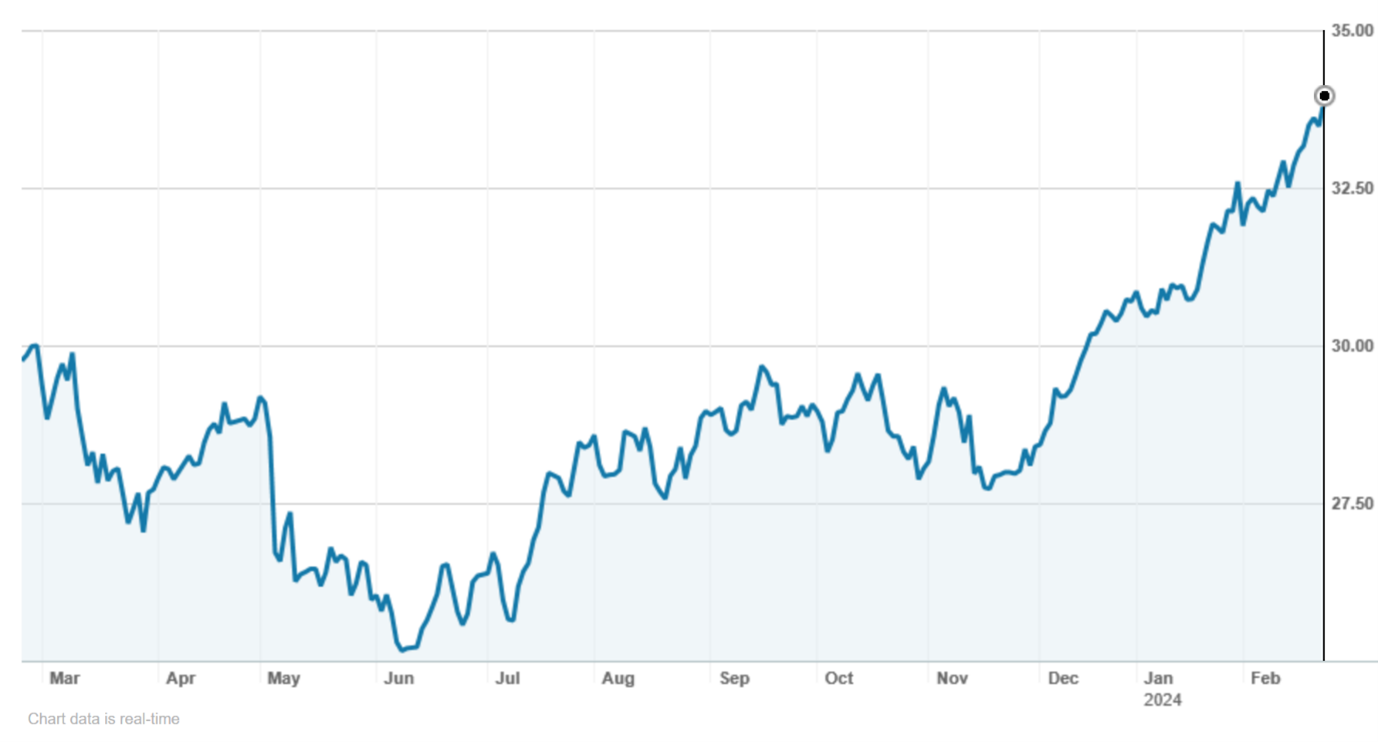Click the 'Chart data is real-time' note
This screenshot has height=742, width=1378.
tap(104, 719)
